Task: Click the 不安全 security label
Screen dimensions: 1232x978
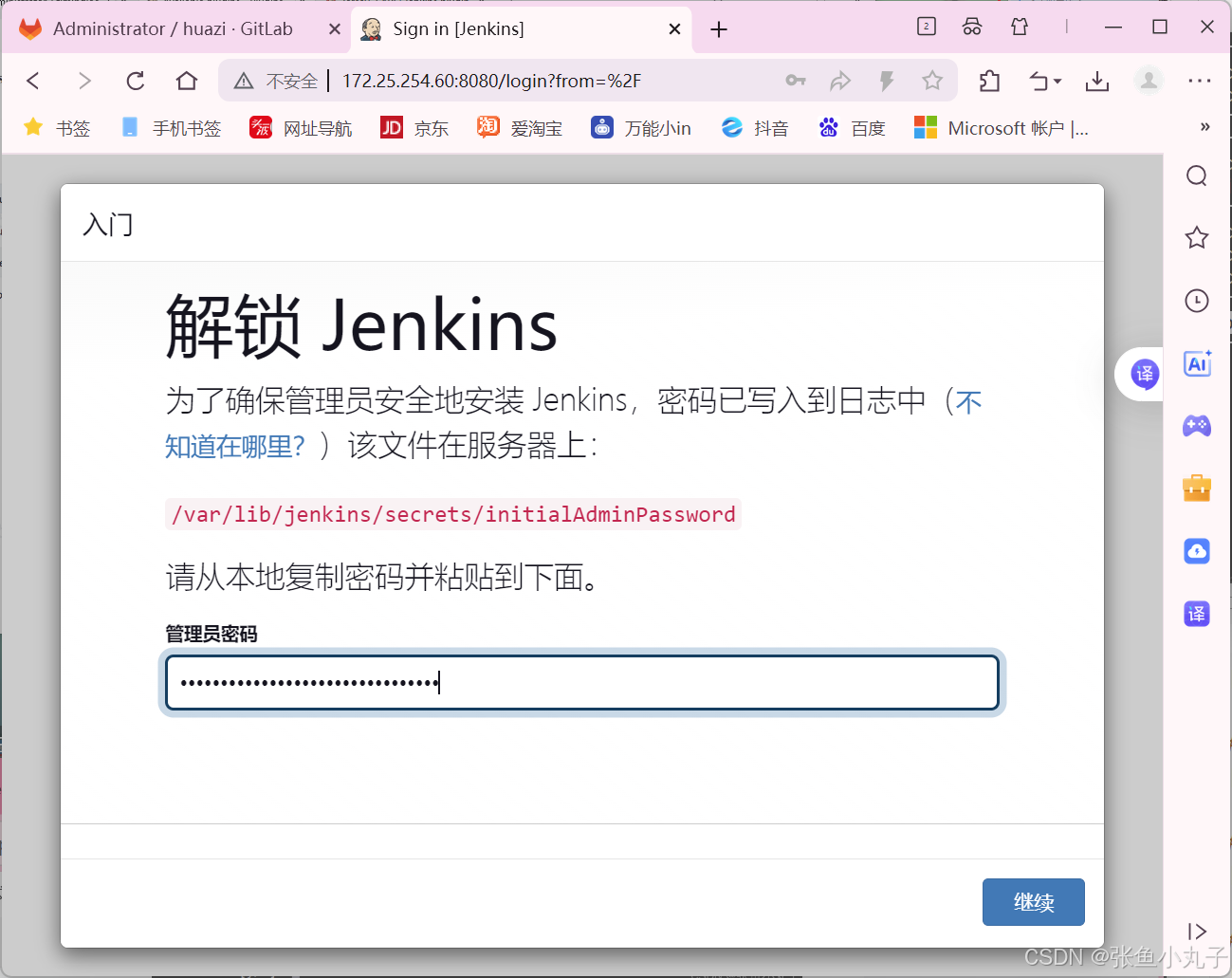Action: point(292,82)
